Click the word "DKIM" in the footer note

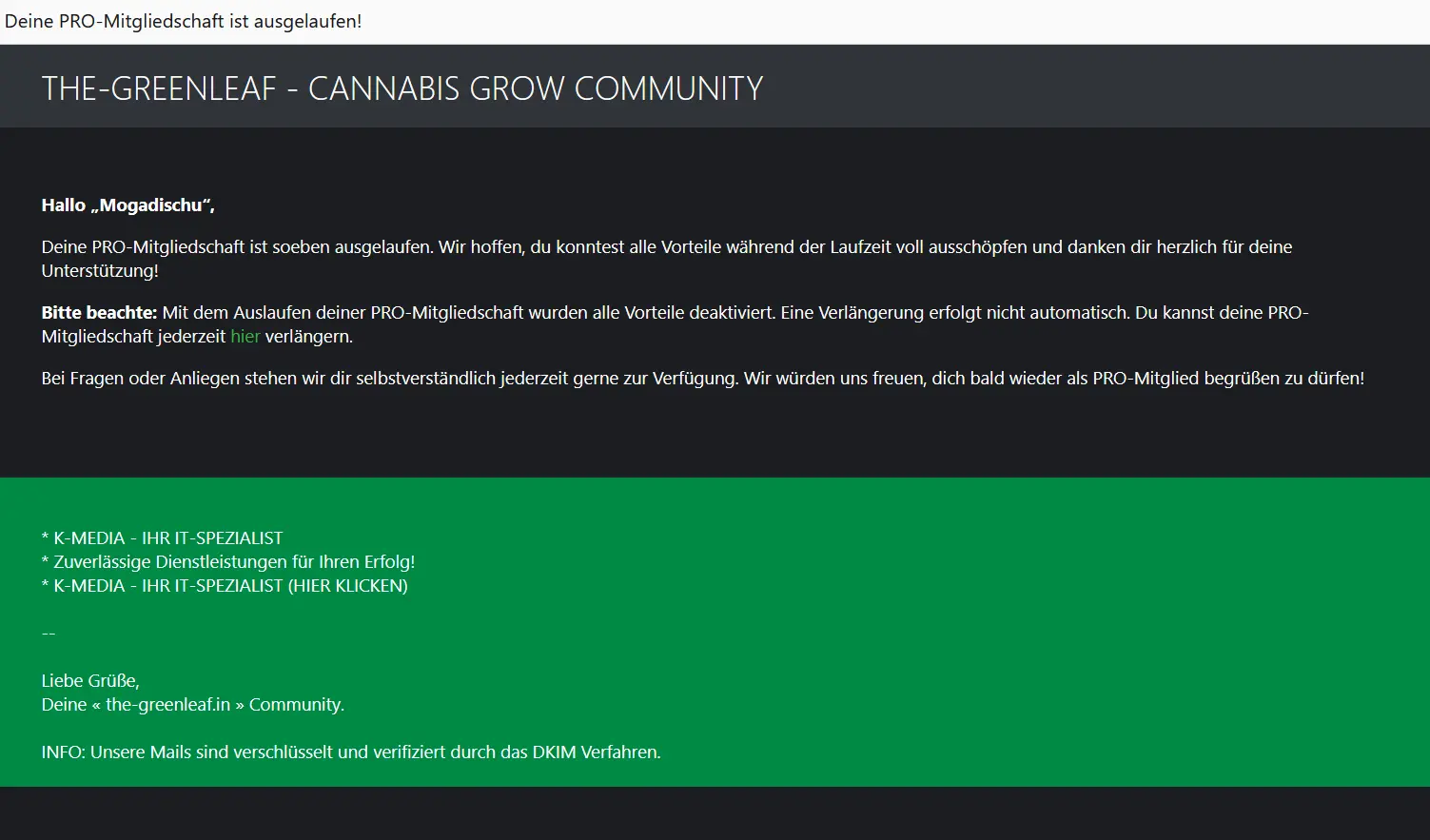point(554,752)
